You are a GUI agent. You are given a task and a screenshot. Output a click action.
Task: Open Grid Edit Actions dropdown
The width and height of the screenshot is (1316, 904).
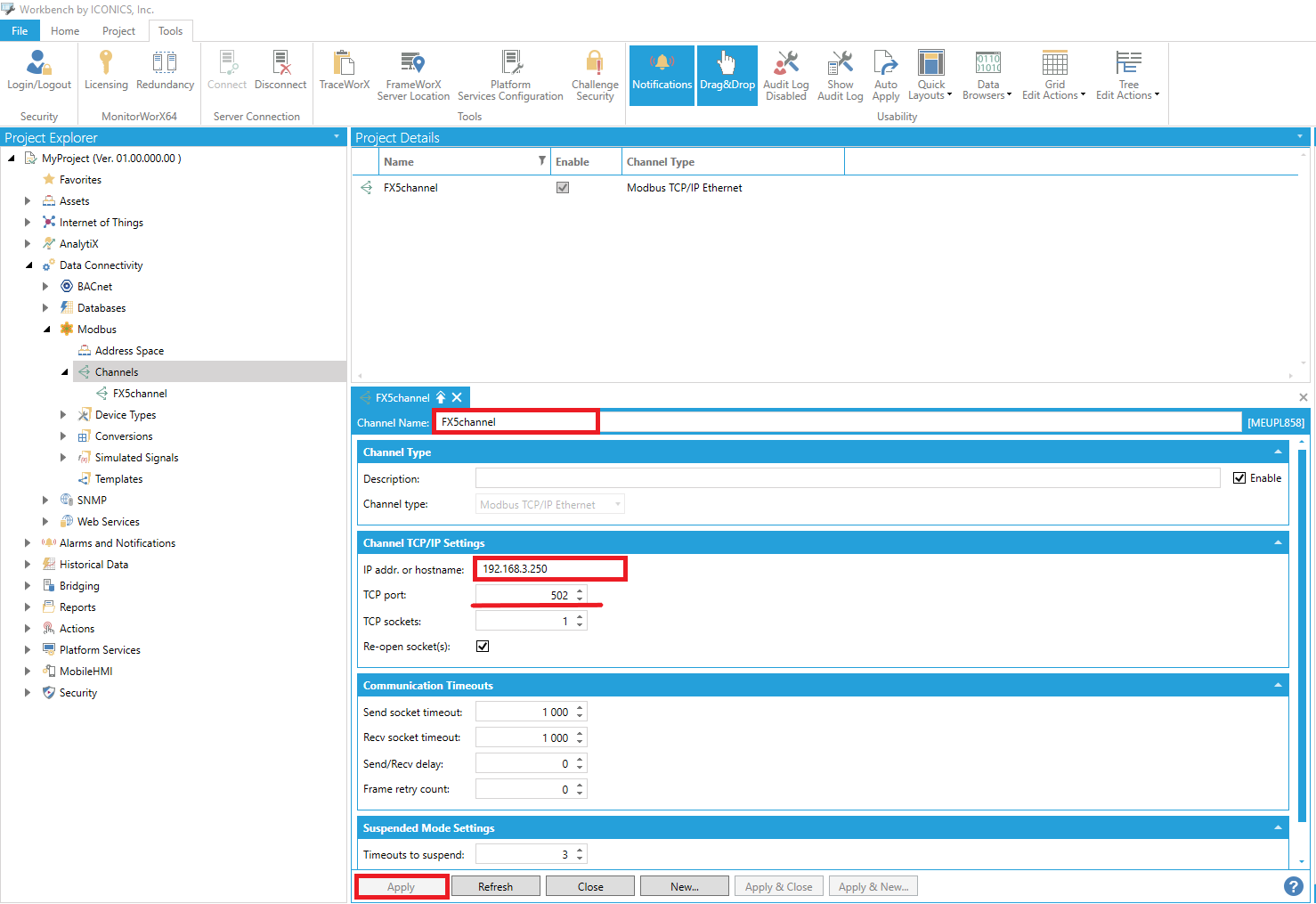point(1054,76)
